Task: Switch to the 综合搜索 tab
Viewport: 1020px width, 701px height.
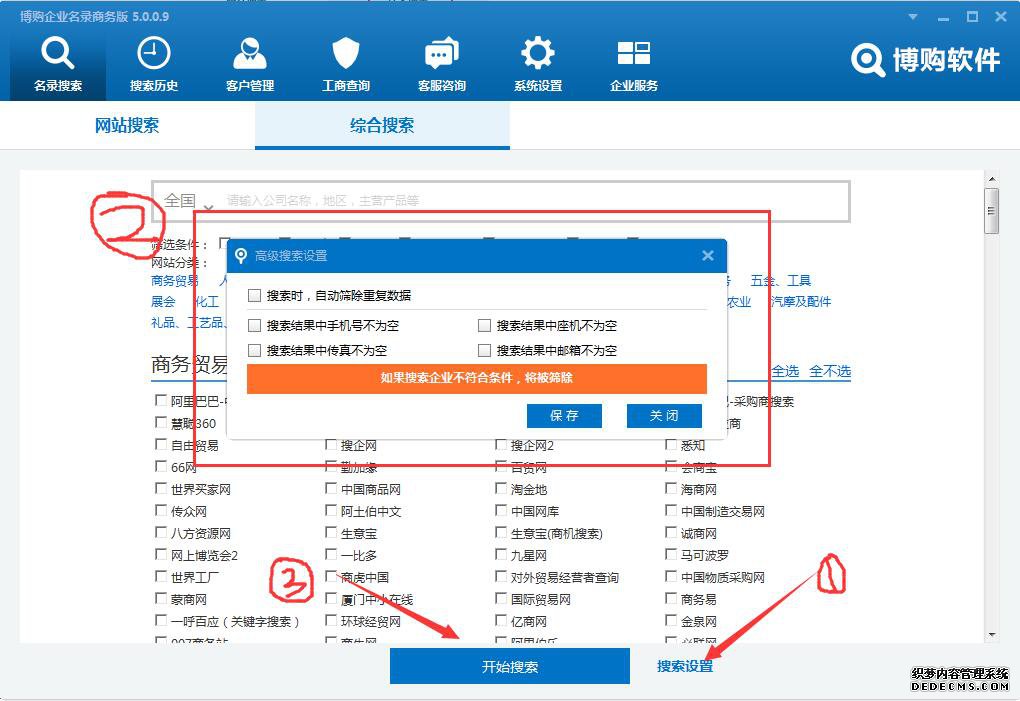Action: click(382, 126)
